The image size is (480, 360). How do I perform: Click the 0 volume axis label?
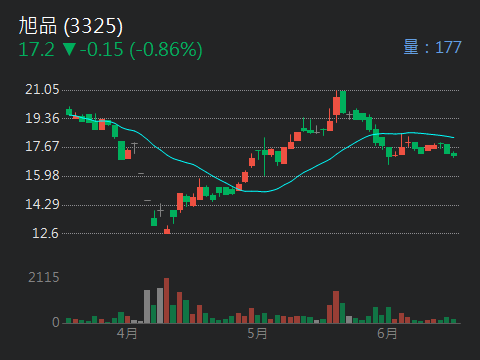56,322
